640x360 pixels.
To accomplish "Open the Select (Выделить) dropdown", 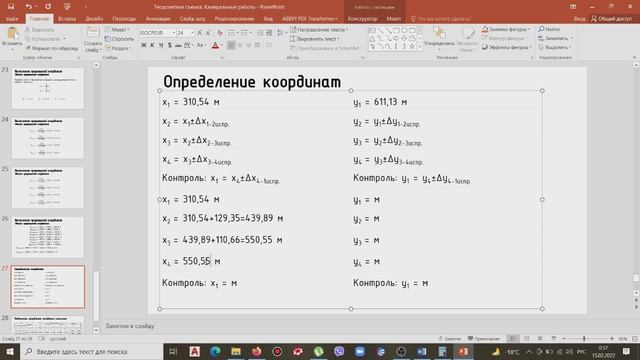I will point(555,47).
